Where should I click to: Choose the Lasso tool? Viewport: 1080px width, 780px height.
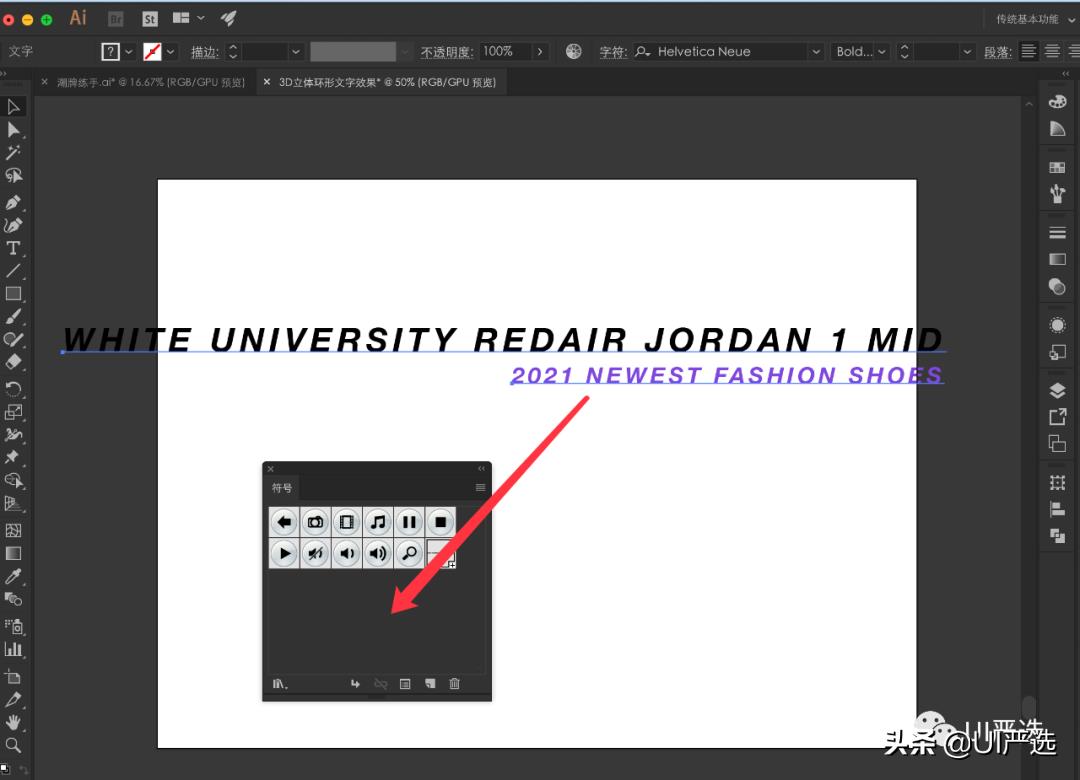click(x=13, y=175)
